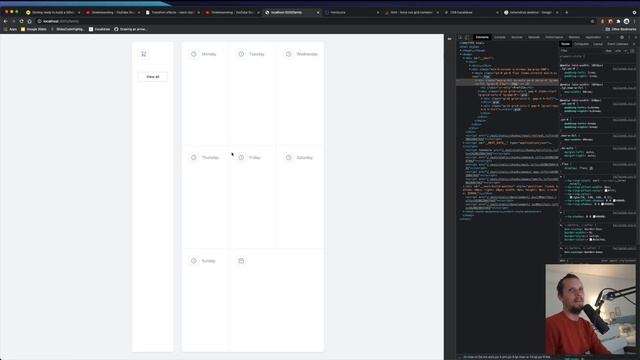The image size is (640, 360).
Task: Open the Chrome three-dot menu
Action: tap(634, 21)
